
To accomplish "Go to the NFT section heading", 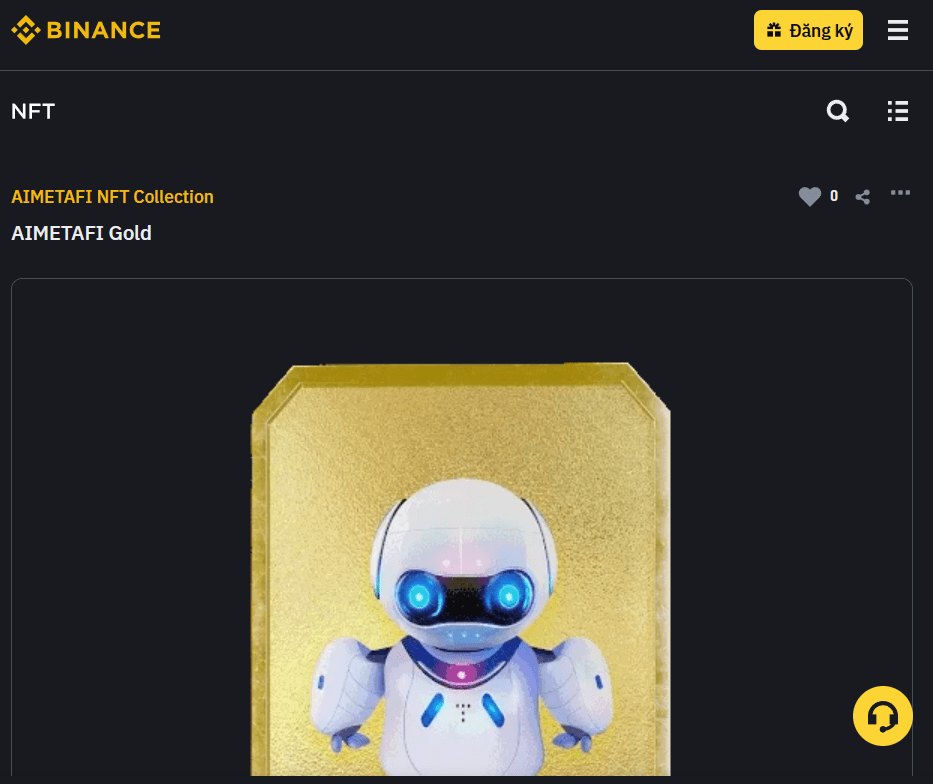I will pos(33,111).
